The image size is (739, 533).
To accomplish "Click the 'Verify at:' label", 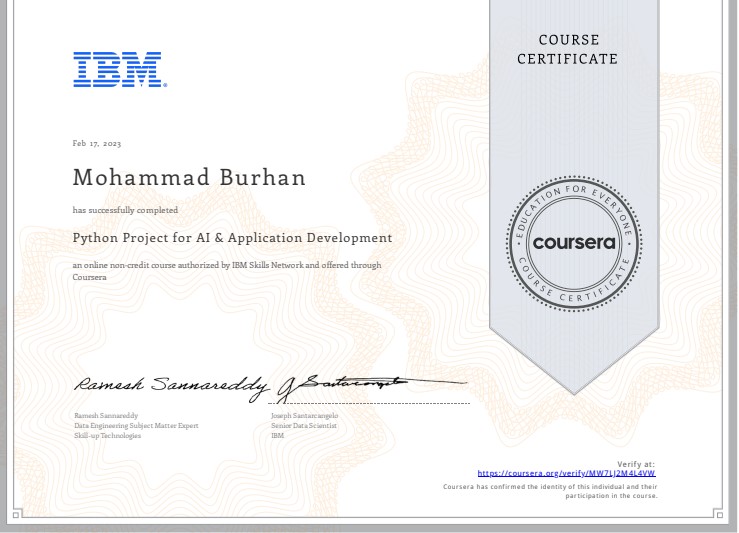I will click(636, 464).
